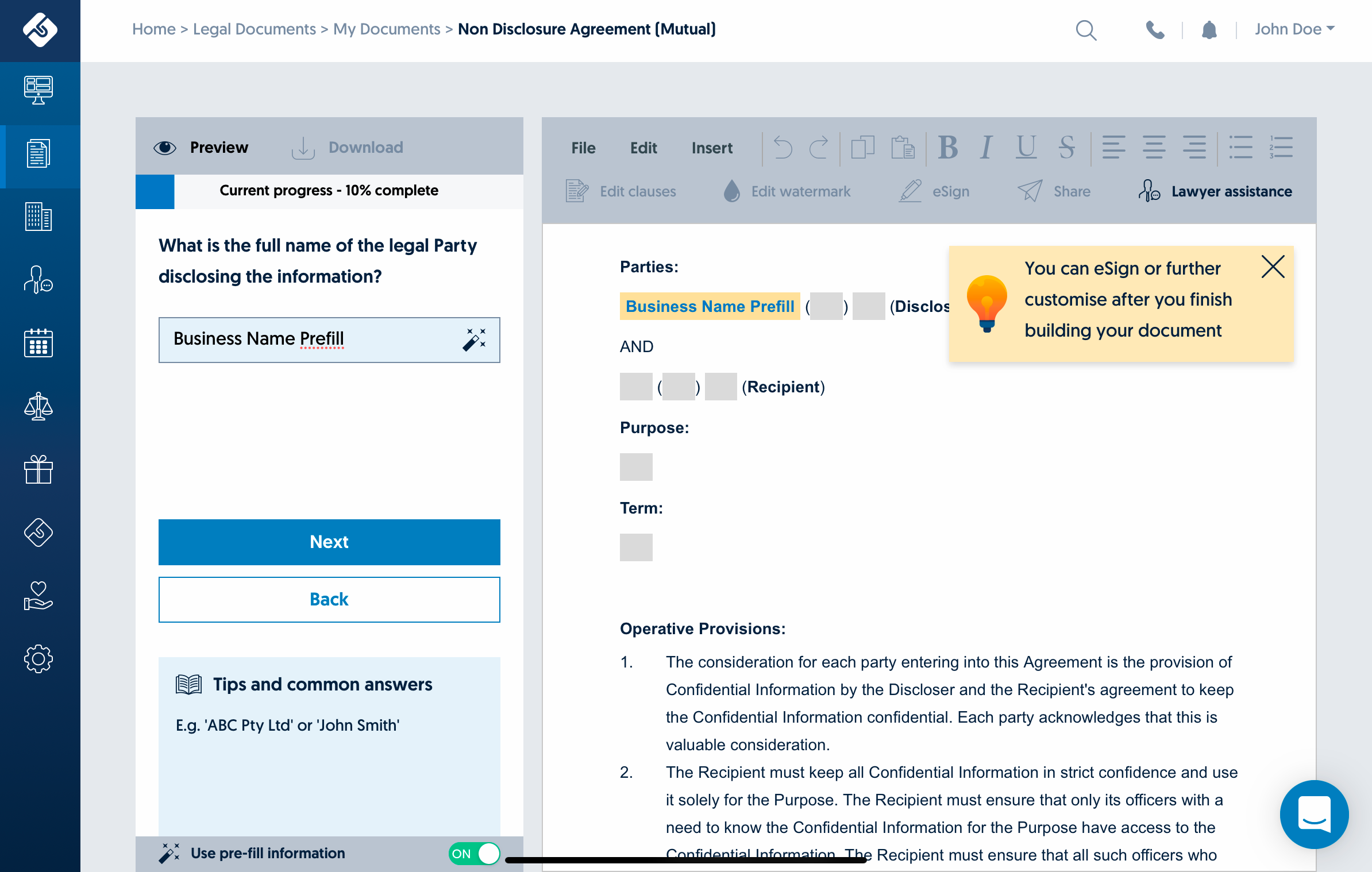Image resolution: width=1372 pixels, height=872 pixels.
Task: Toggle italic formatting
Action: [986, 148]
